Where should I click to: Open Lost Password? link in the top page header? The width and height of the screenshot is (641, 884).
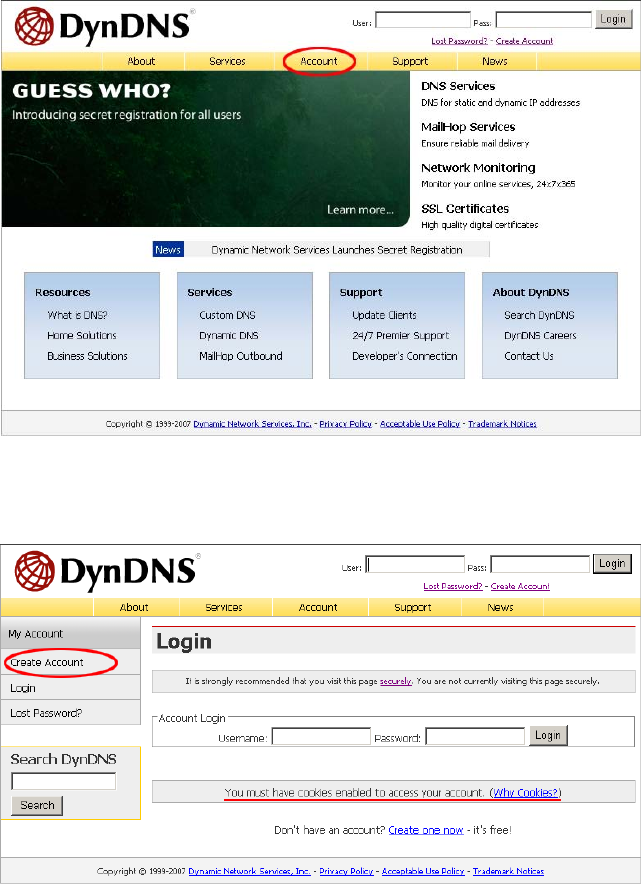click(459, 41)
